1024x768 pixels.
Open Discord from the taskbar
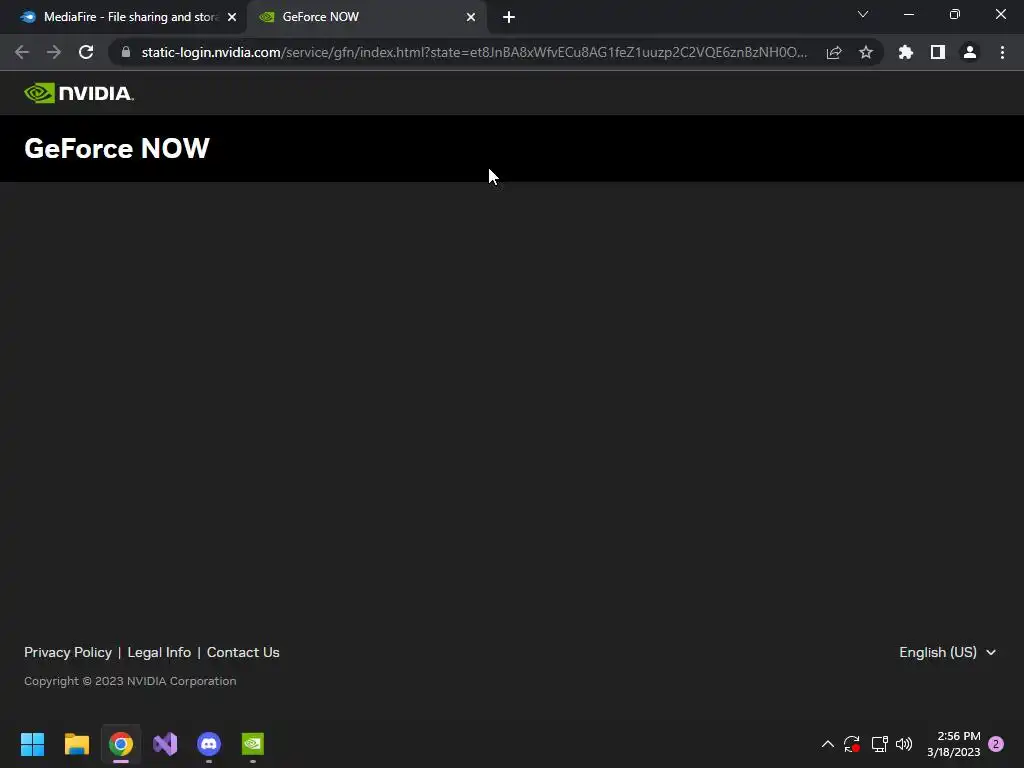coord(209,744)
